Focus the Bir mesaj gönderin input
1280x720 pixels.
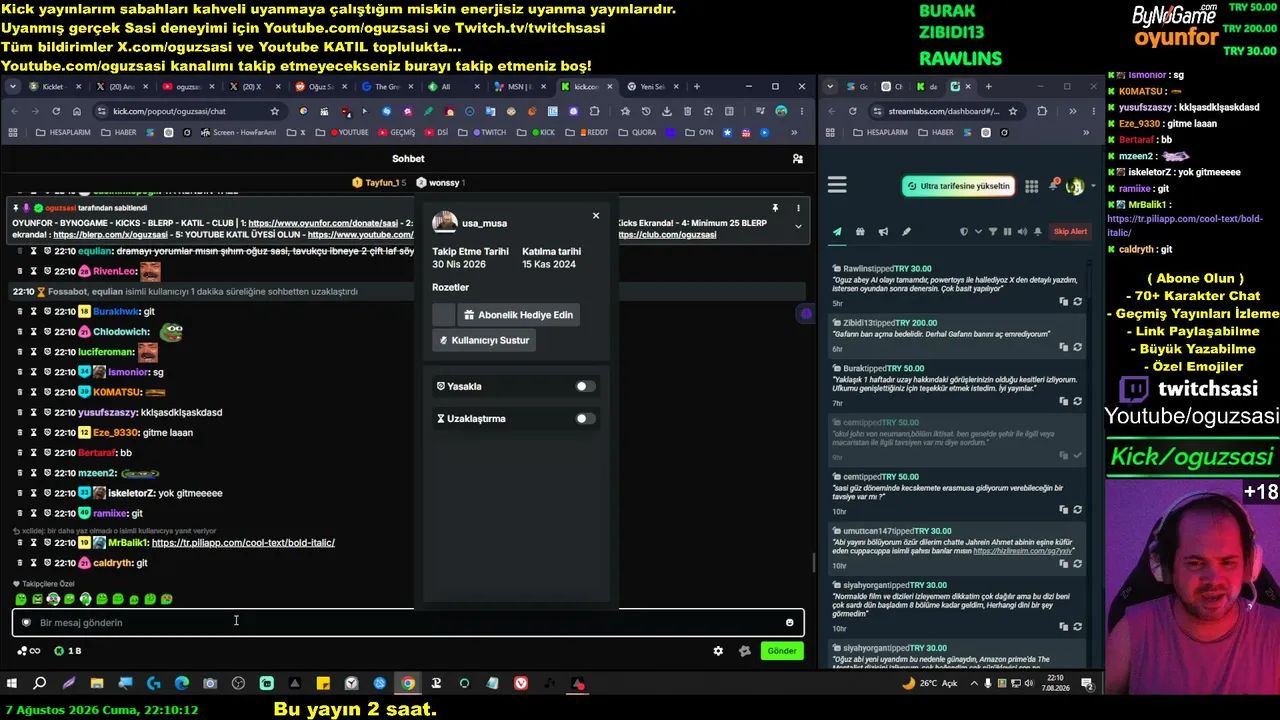(408, 622)
